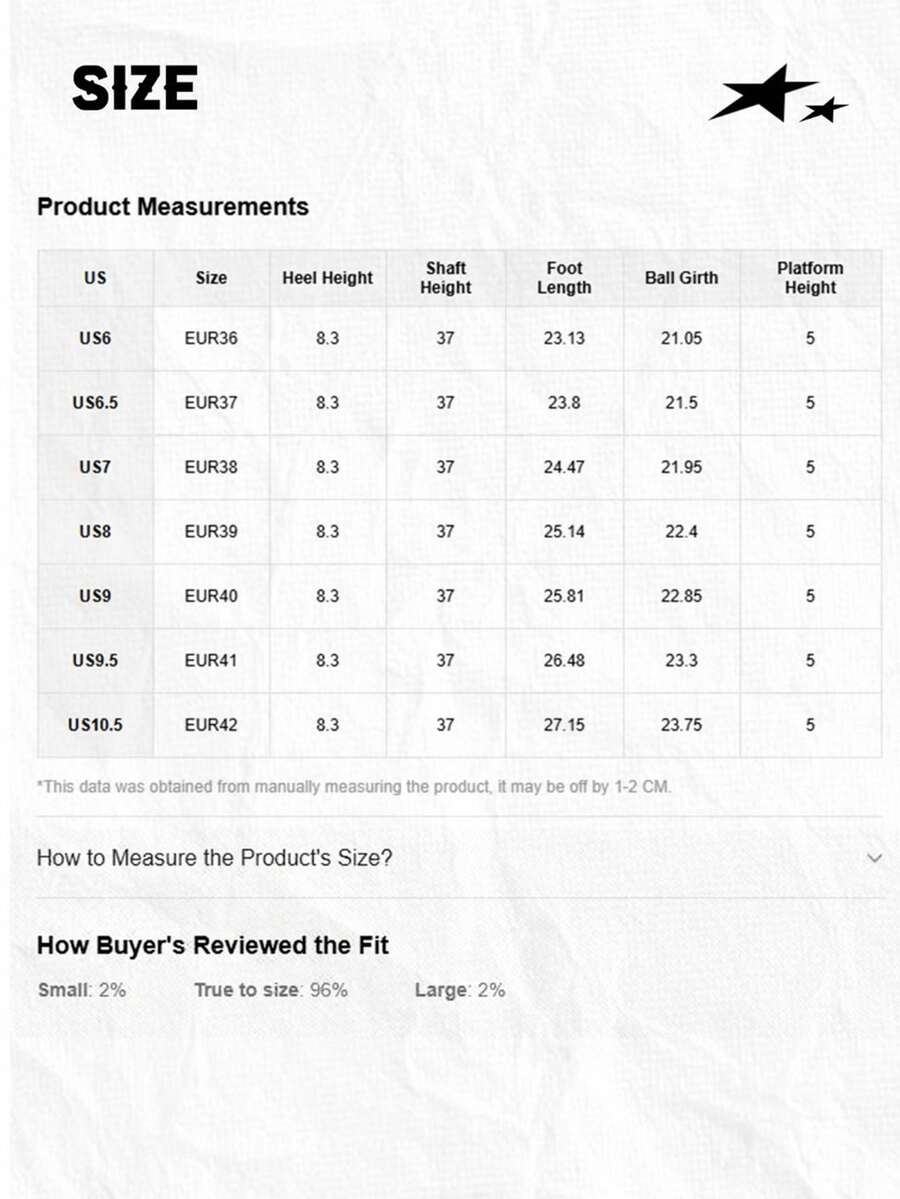Click the Ball Girth column header
The image size is (900, 1199).
point(681,278)
